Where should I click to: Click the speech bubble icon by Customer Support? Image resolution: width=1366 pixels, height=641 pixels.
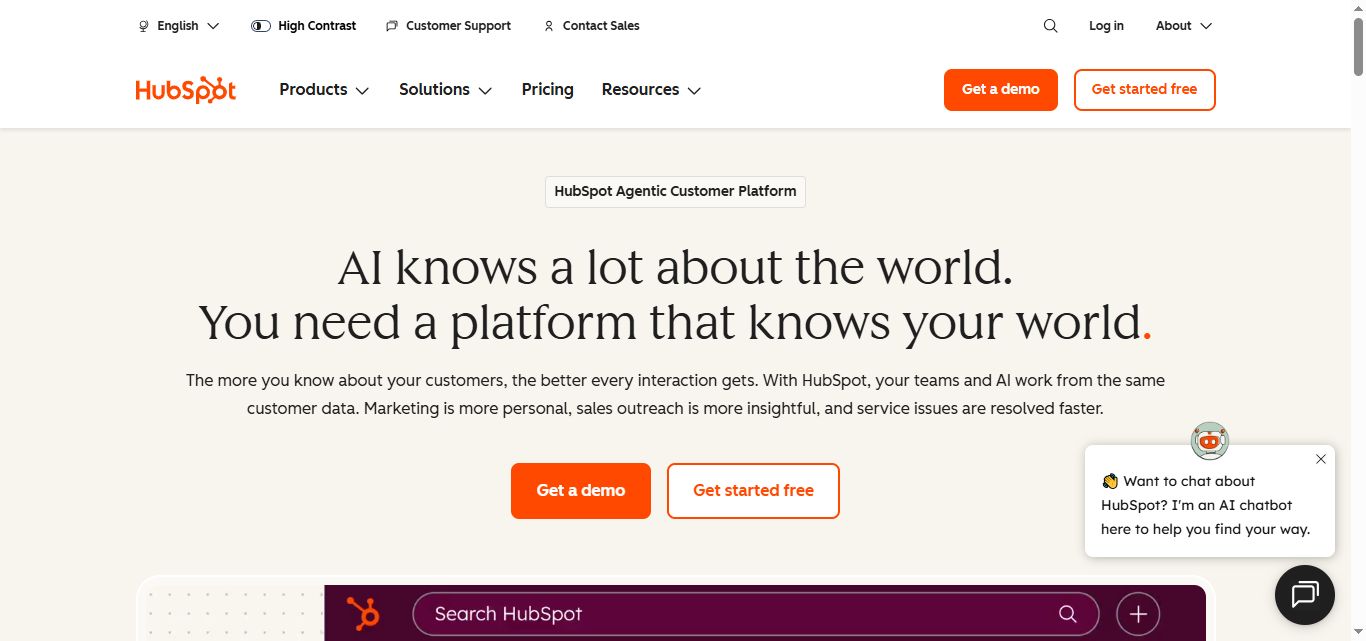[x=390, y=25]
